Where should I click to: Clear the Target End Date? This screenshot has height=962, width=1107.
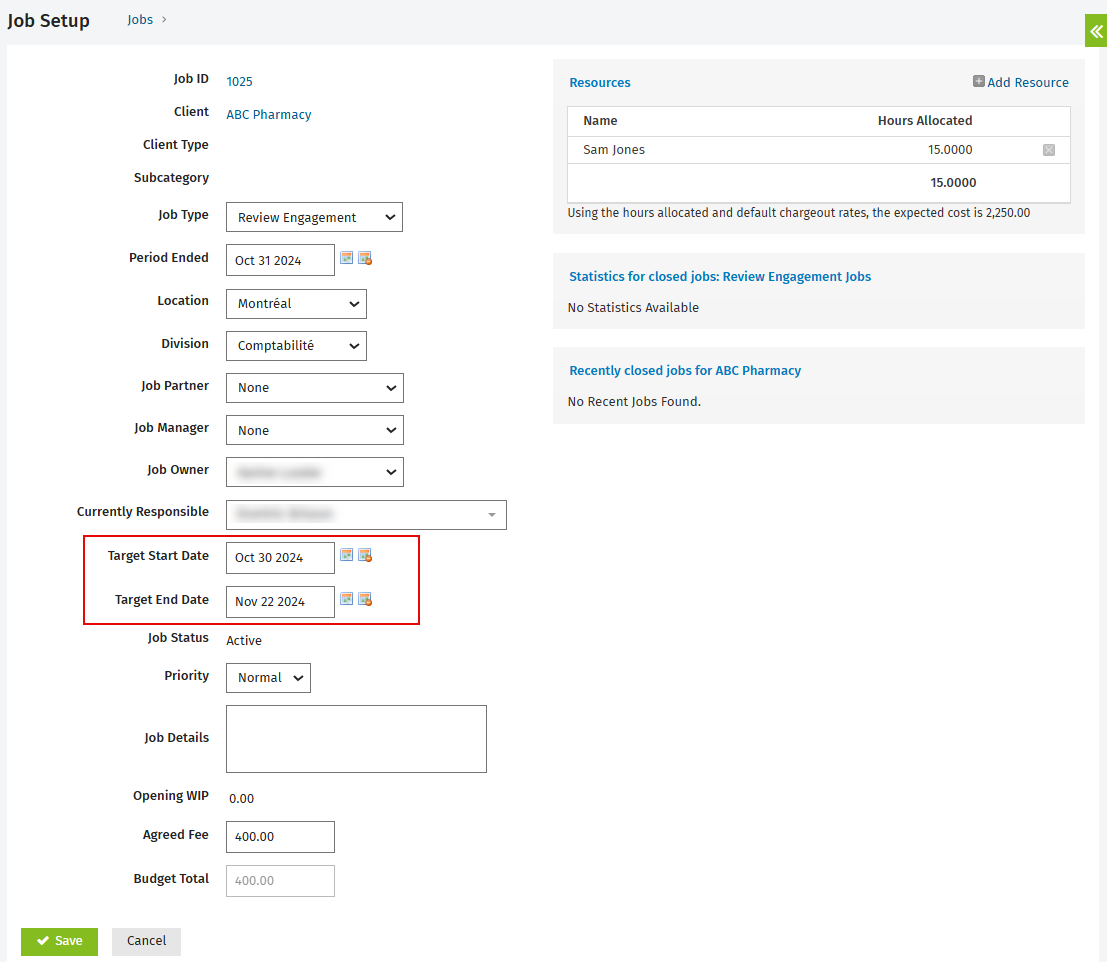365,599
